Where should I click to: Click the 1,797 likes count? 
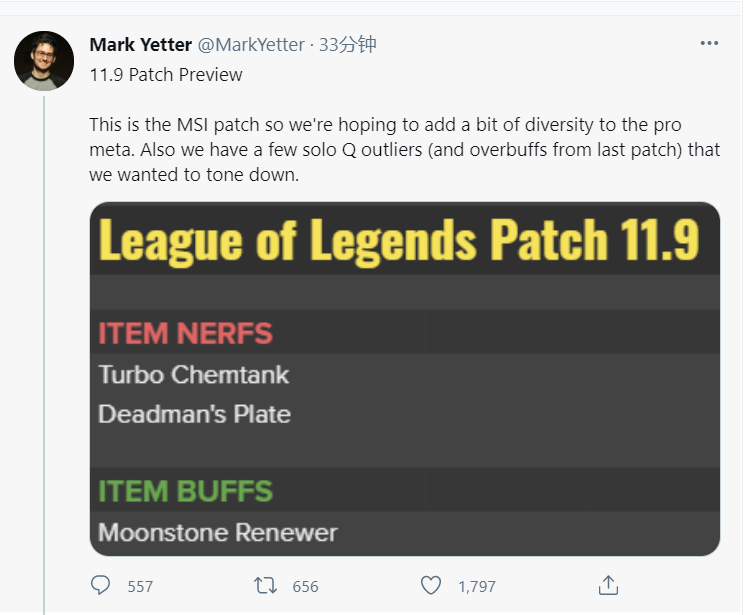[477, 587]
